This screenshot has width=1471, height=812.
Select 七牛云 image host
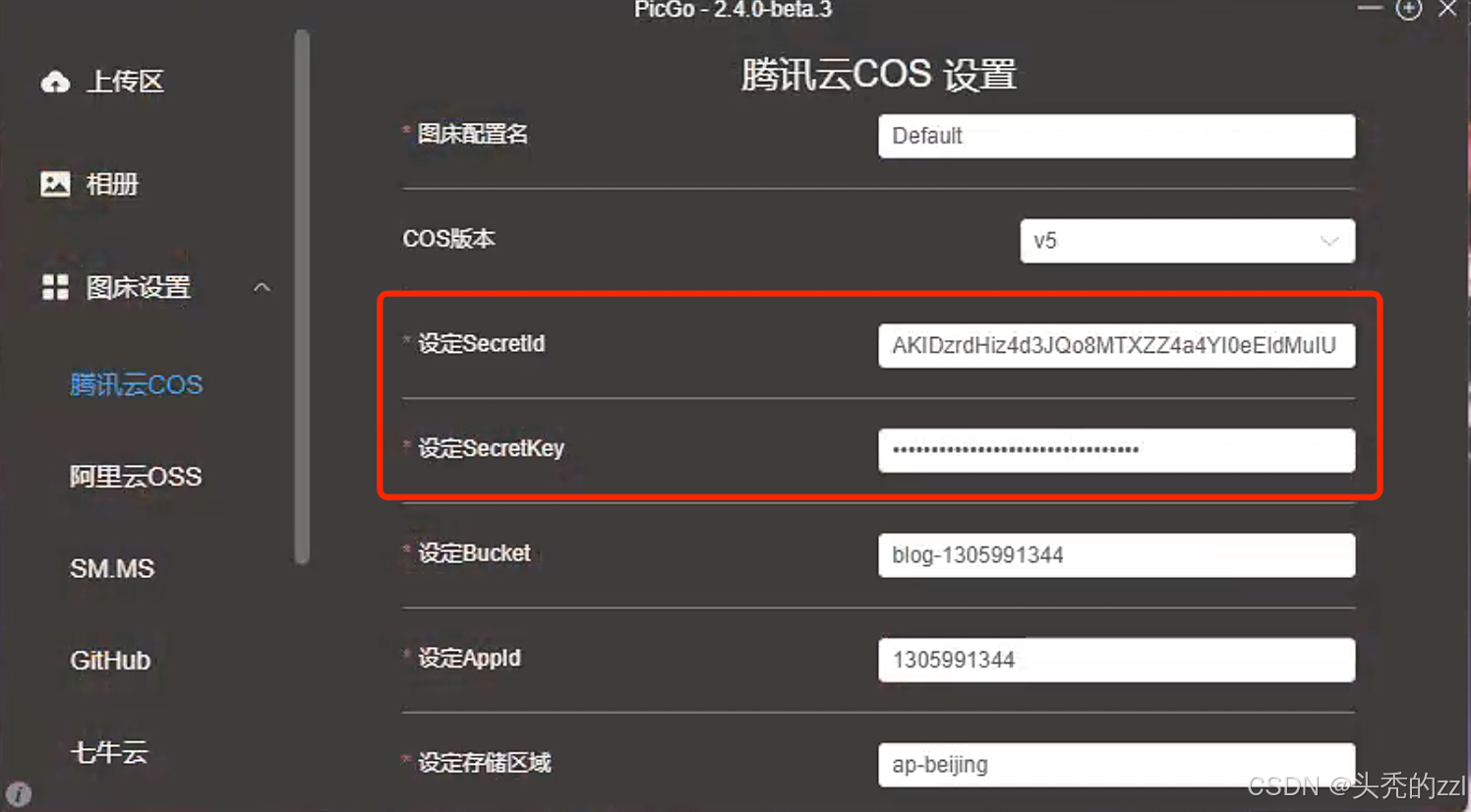pos(109,753)
